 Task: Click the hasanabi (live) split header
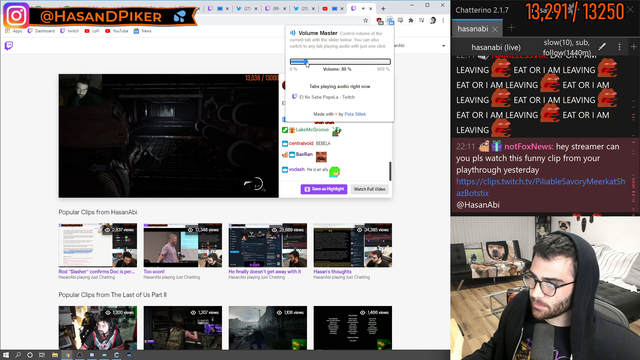coord(496,48)
